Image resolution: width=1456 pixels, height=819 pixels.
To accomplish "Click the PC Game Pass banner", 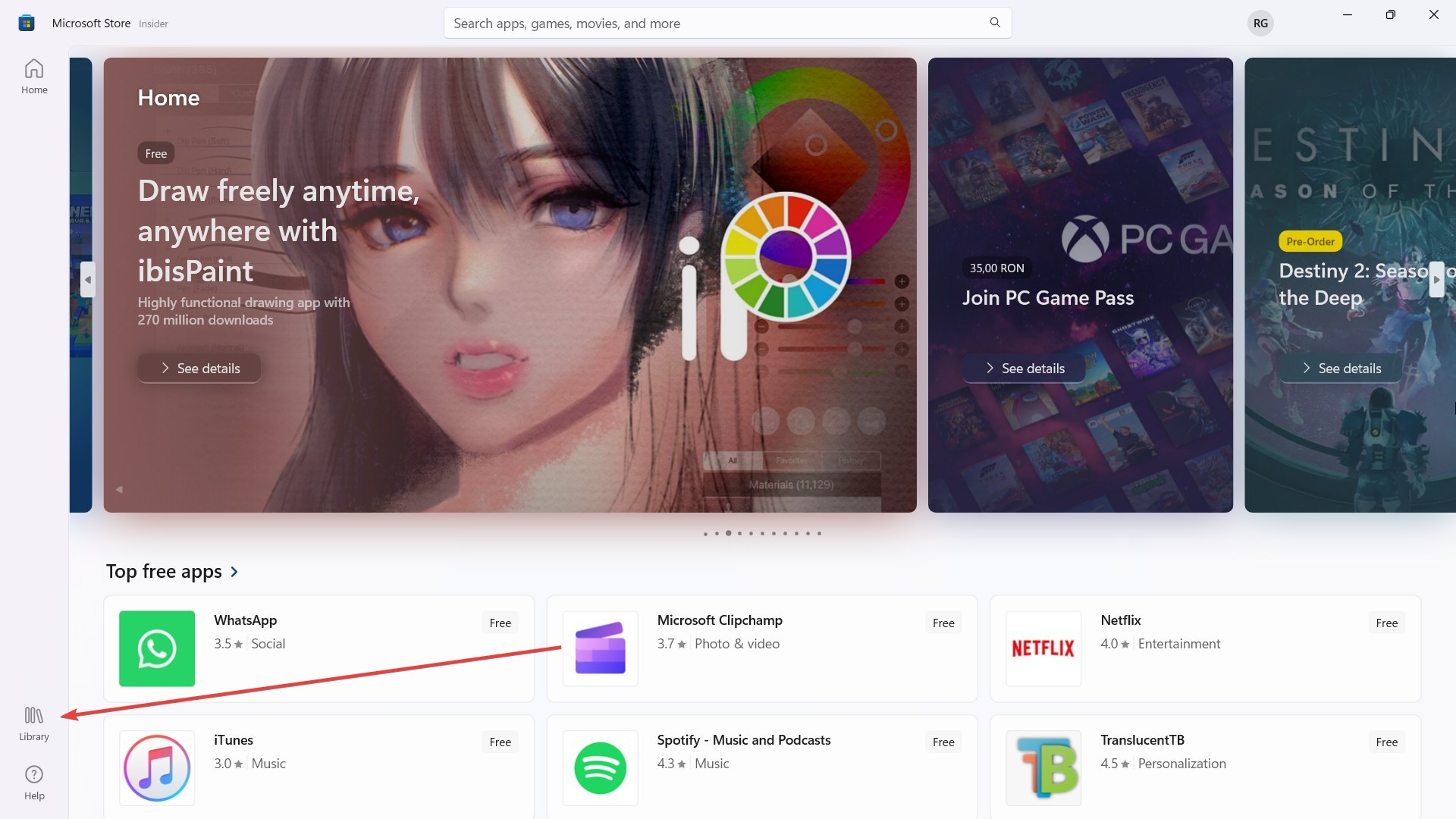I will pos(1080,284).
